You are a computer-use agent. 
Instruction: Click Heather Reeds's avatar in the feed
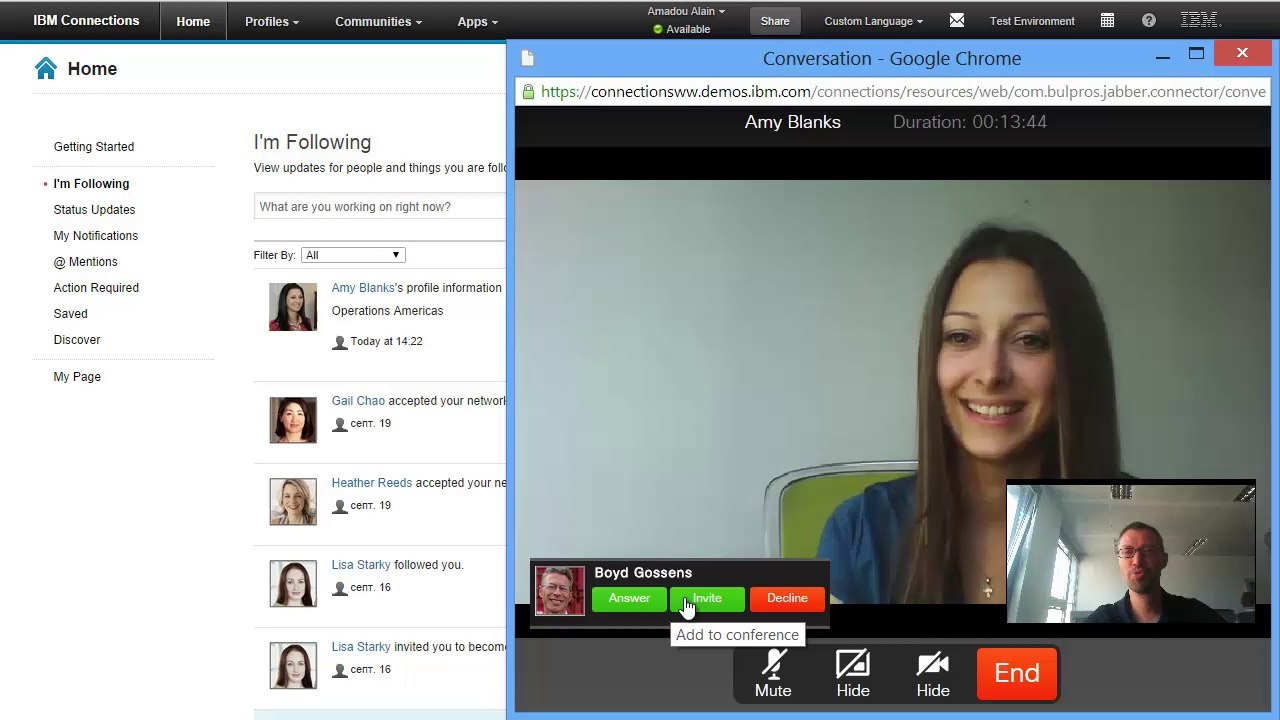pos(293,502)
